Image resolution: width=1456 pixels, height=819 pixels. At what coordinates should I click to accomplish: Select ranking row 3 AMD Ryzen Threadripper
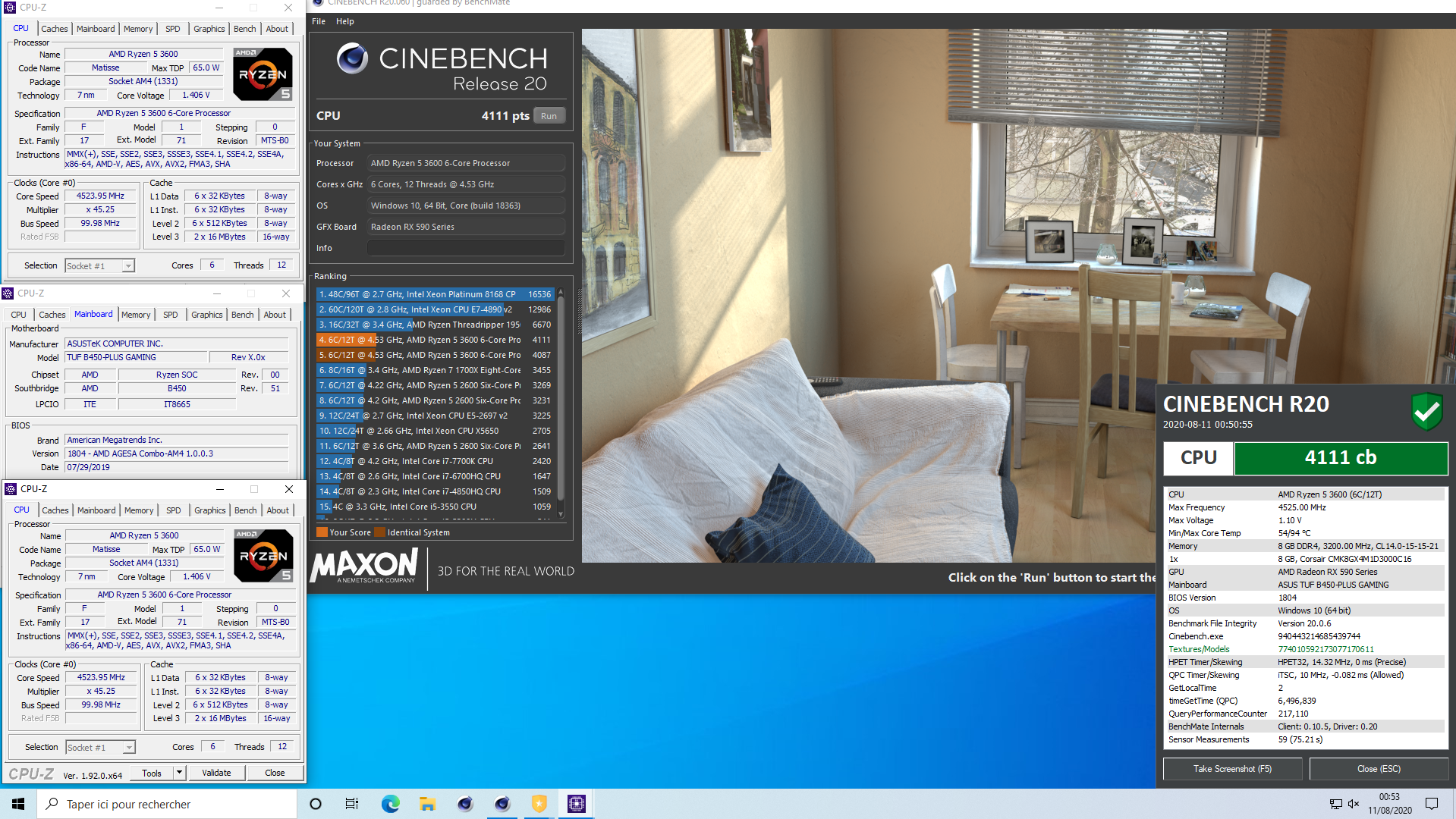(435, 325)
